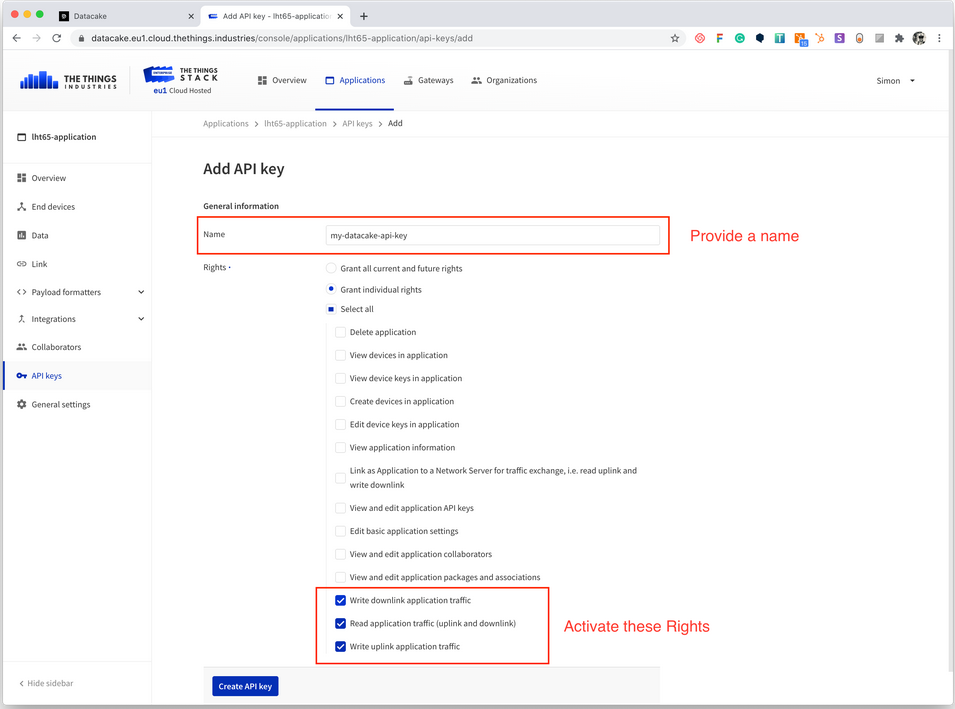This screenshot has height=709, width=955.
Task: Click the HubSpot extension icon
Action: click(x=820, y=38)
